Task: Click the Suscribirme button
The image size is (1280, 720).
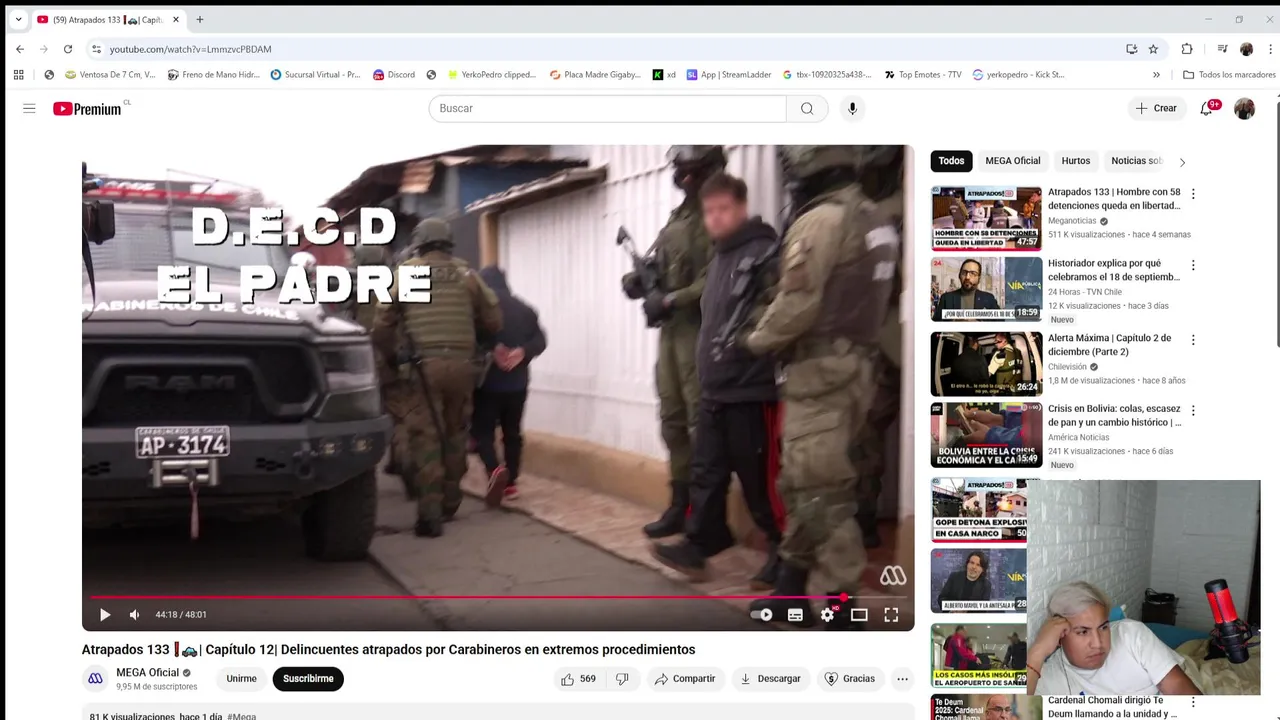Action: tap(308, 679)
